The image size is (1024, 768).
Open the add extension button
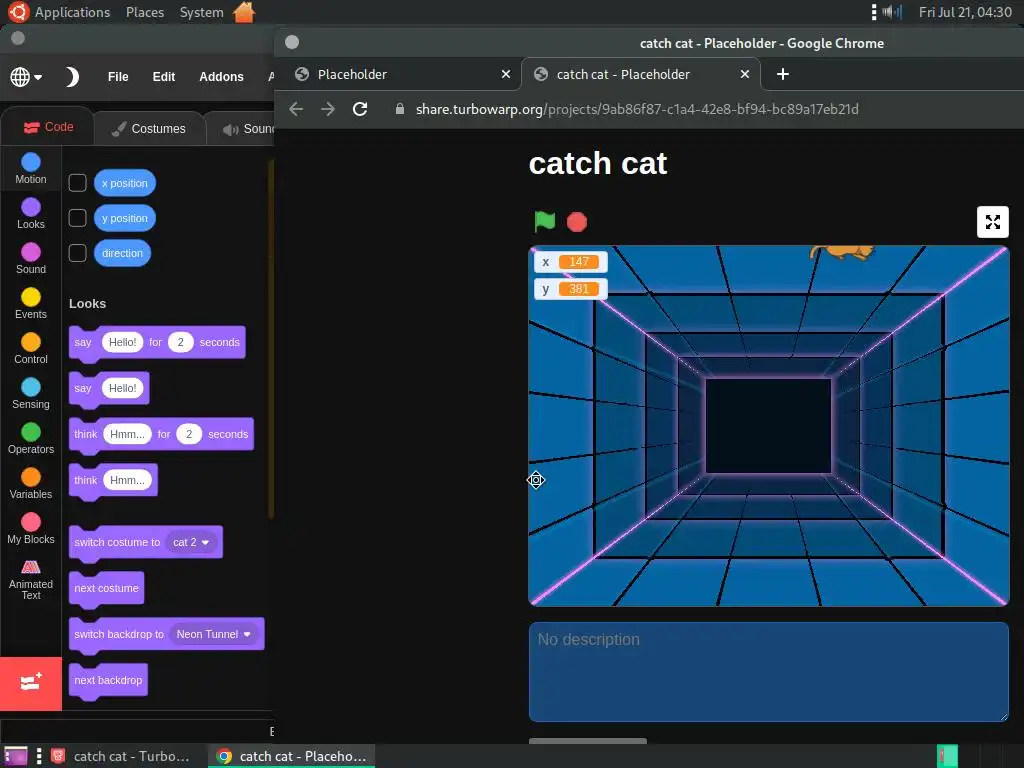point(31,683)
